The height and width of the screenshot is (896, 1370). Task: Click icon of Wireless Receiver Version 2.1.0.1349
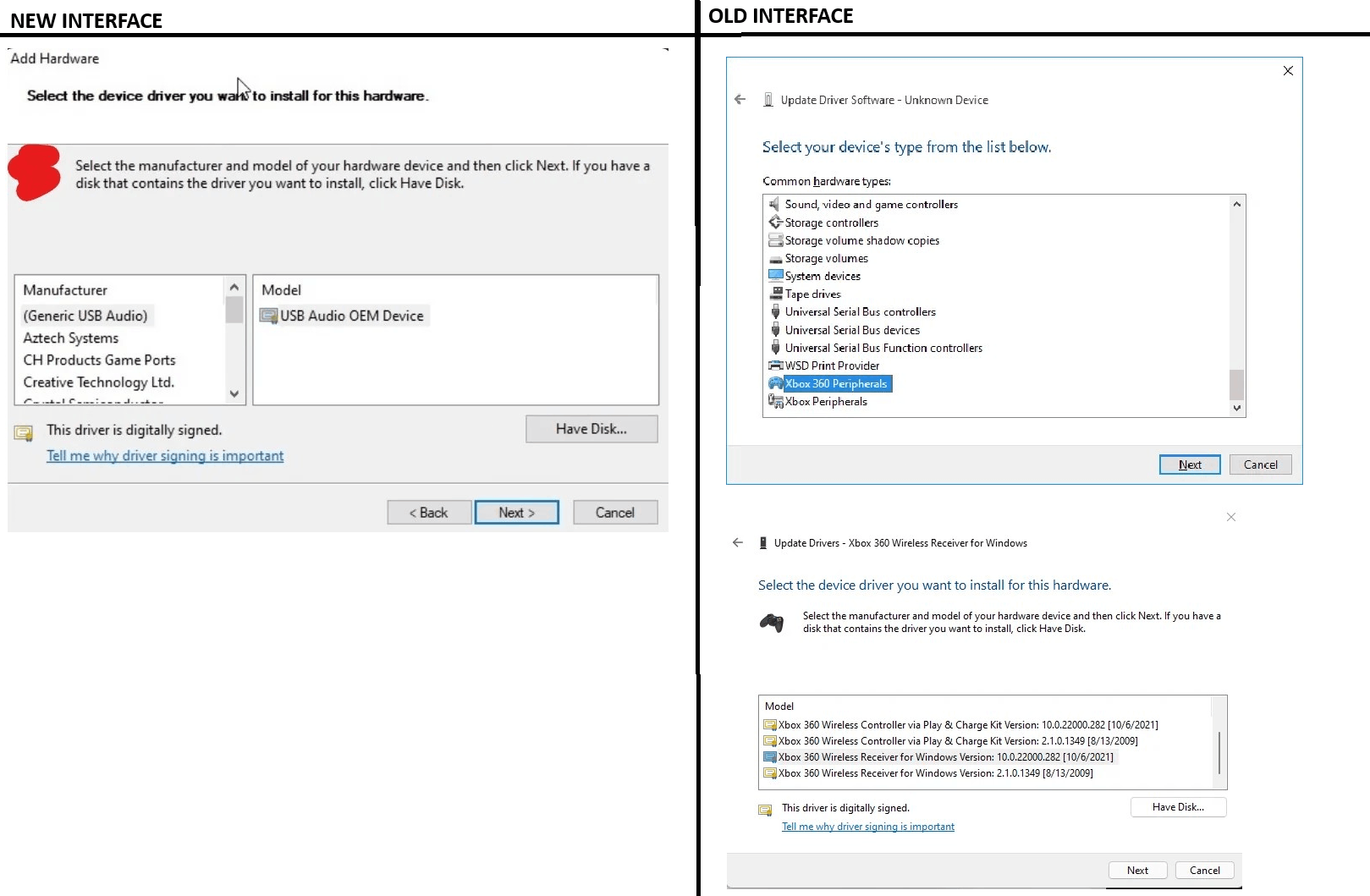770,772
